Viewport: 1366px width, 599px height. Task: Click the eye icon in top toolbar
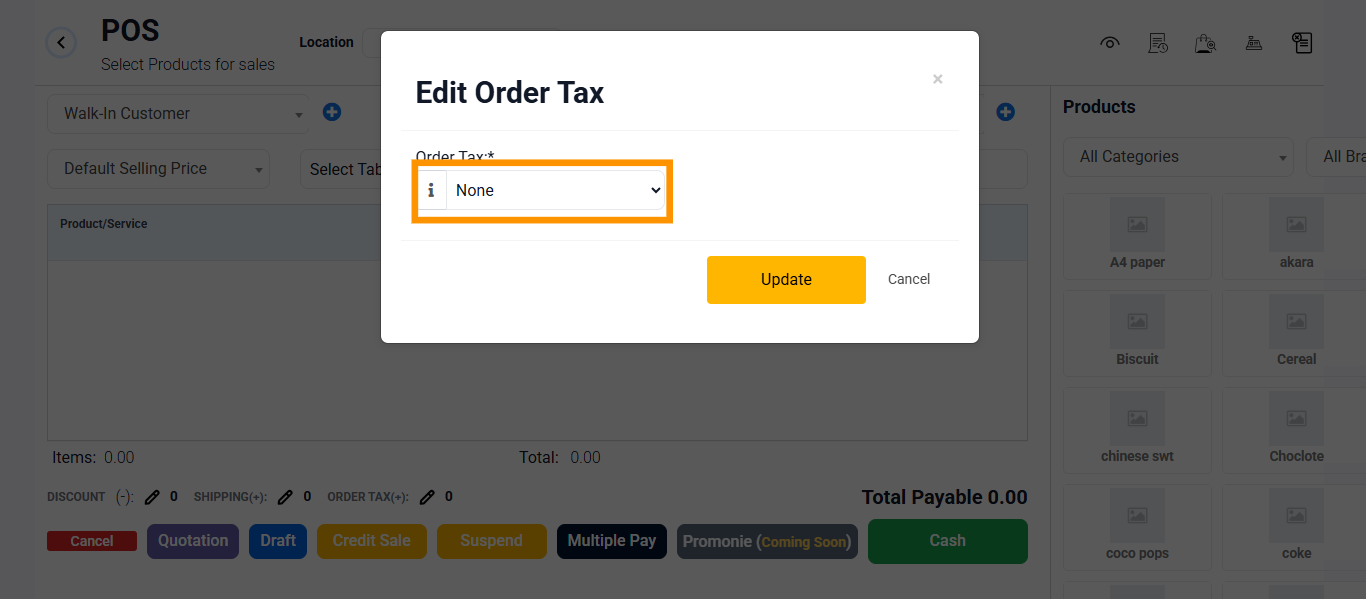[x=1109, y=43]
